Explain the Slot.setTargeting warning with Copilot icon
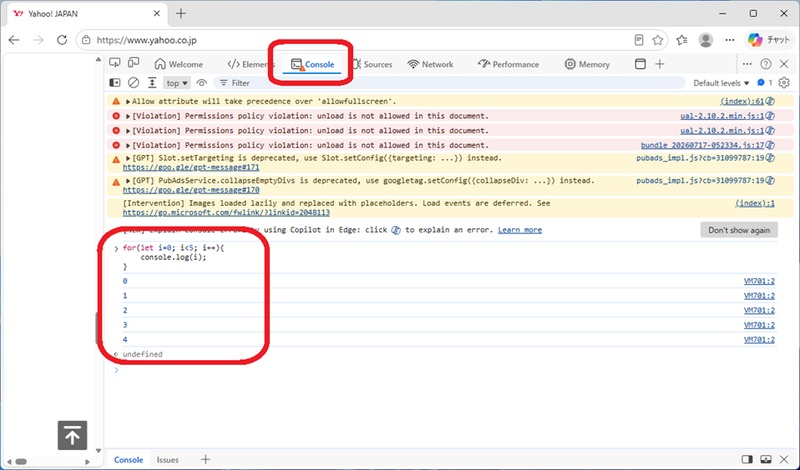 click(770, 158)
